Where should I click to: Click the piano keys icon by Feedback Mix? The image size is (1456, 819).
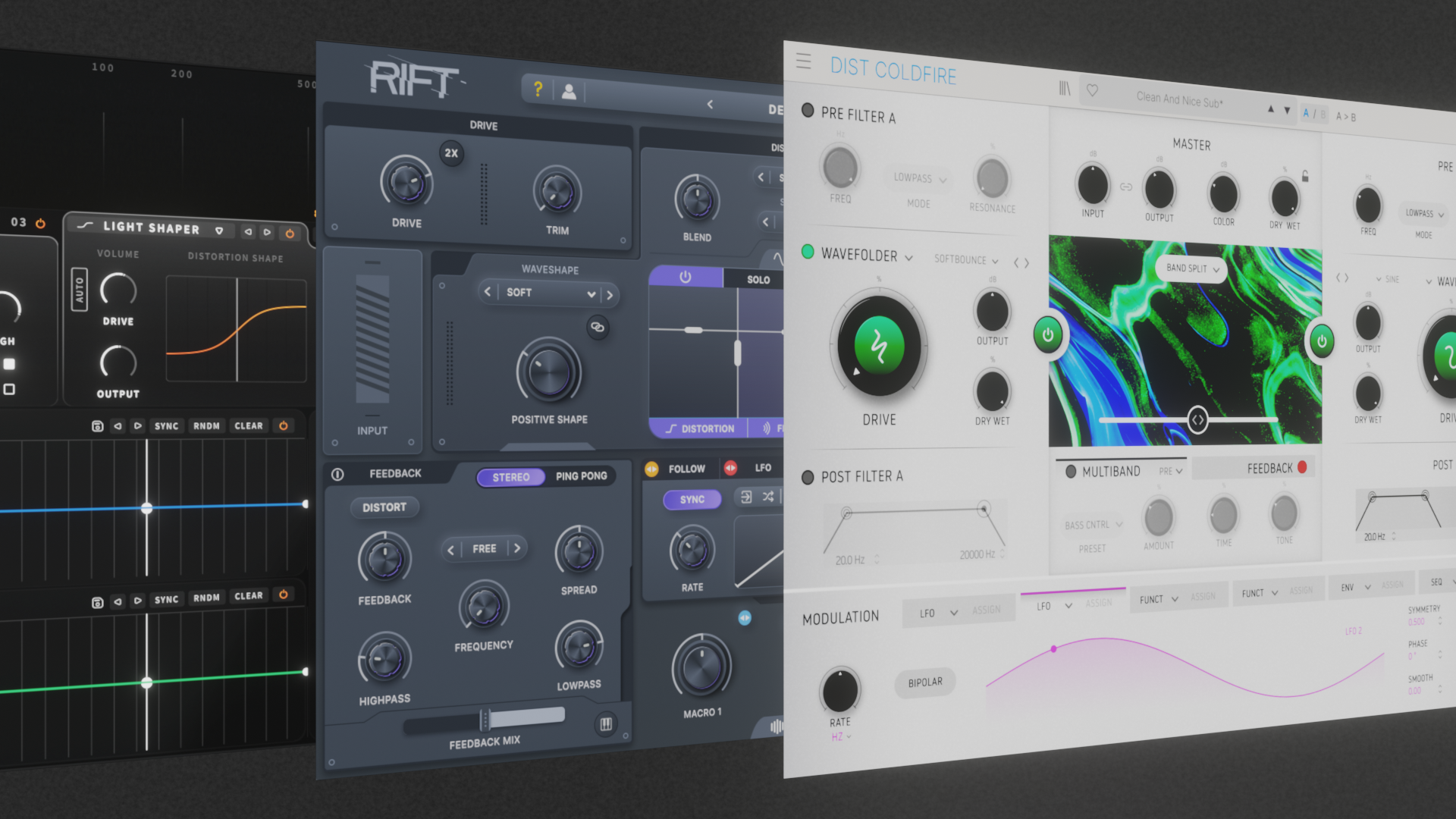pos(606,724)
